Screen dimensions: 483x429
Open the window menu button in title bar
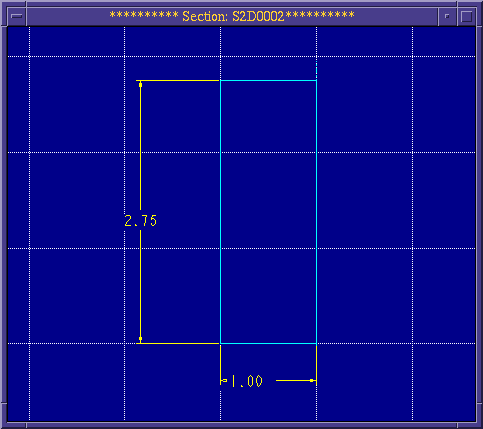point(17,16)
